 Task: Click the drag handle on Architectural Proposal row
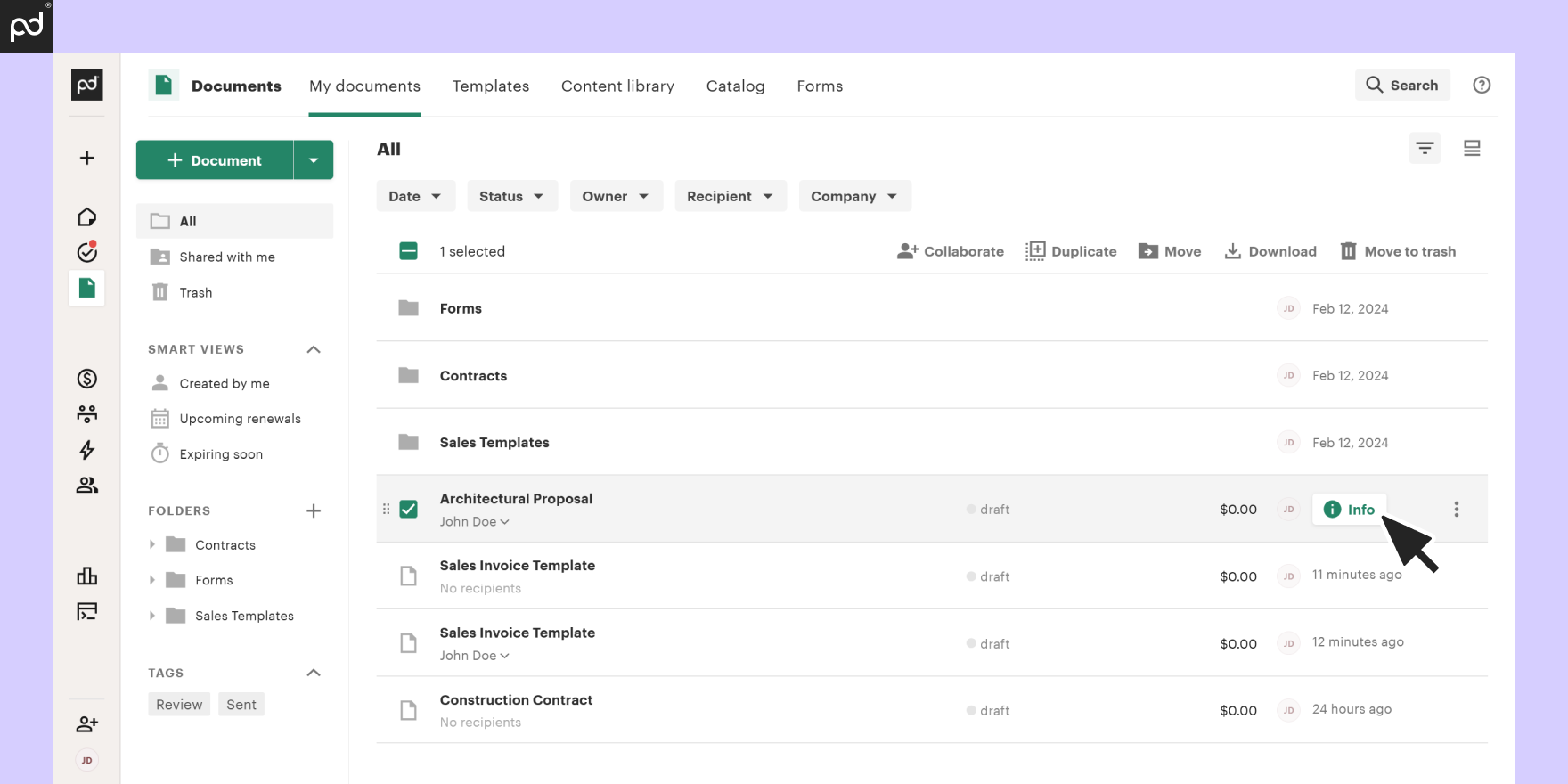coord(386,509)
